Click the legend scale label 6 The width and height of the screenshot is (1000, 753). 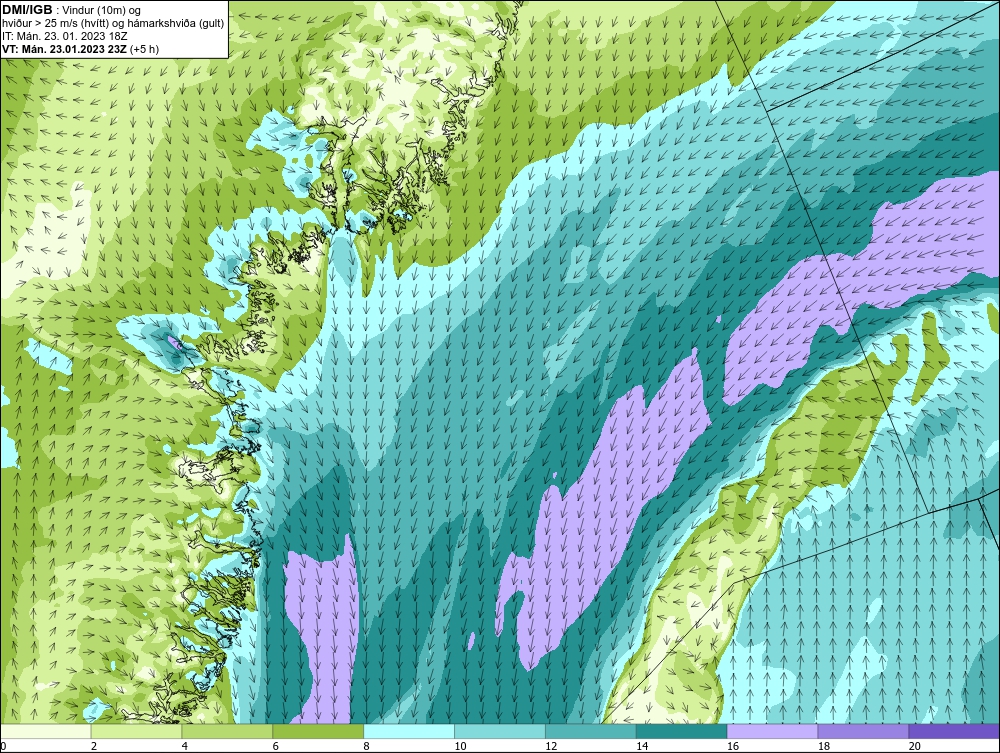click(x=276, y=746)
